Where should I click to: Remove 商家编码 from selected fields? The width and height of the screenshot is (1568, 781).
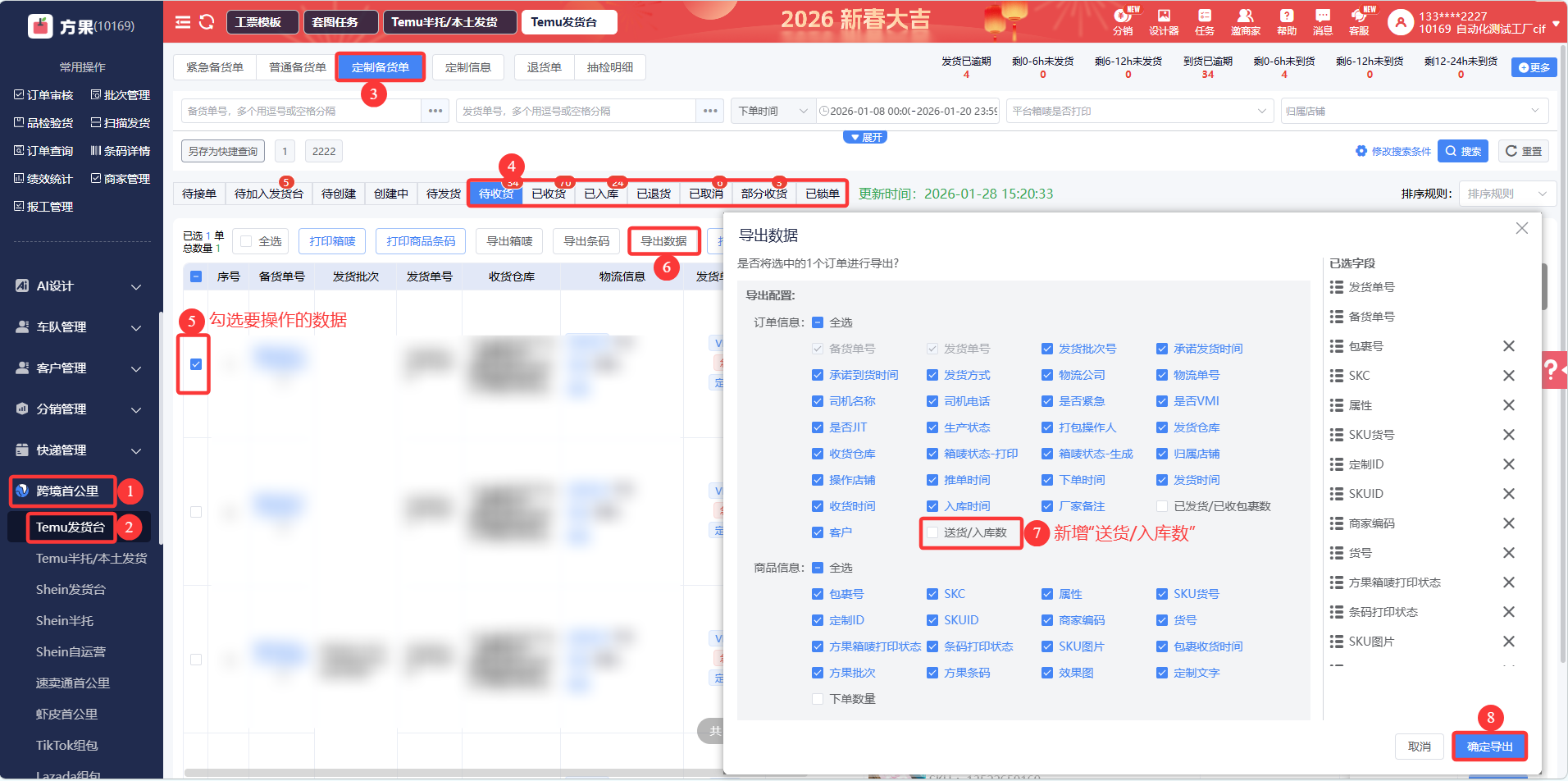click(1508, 523)
